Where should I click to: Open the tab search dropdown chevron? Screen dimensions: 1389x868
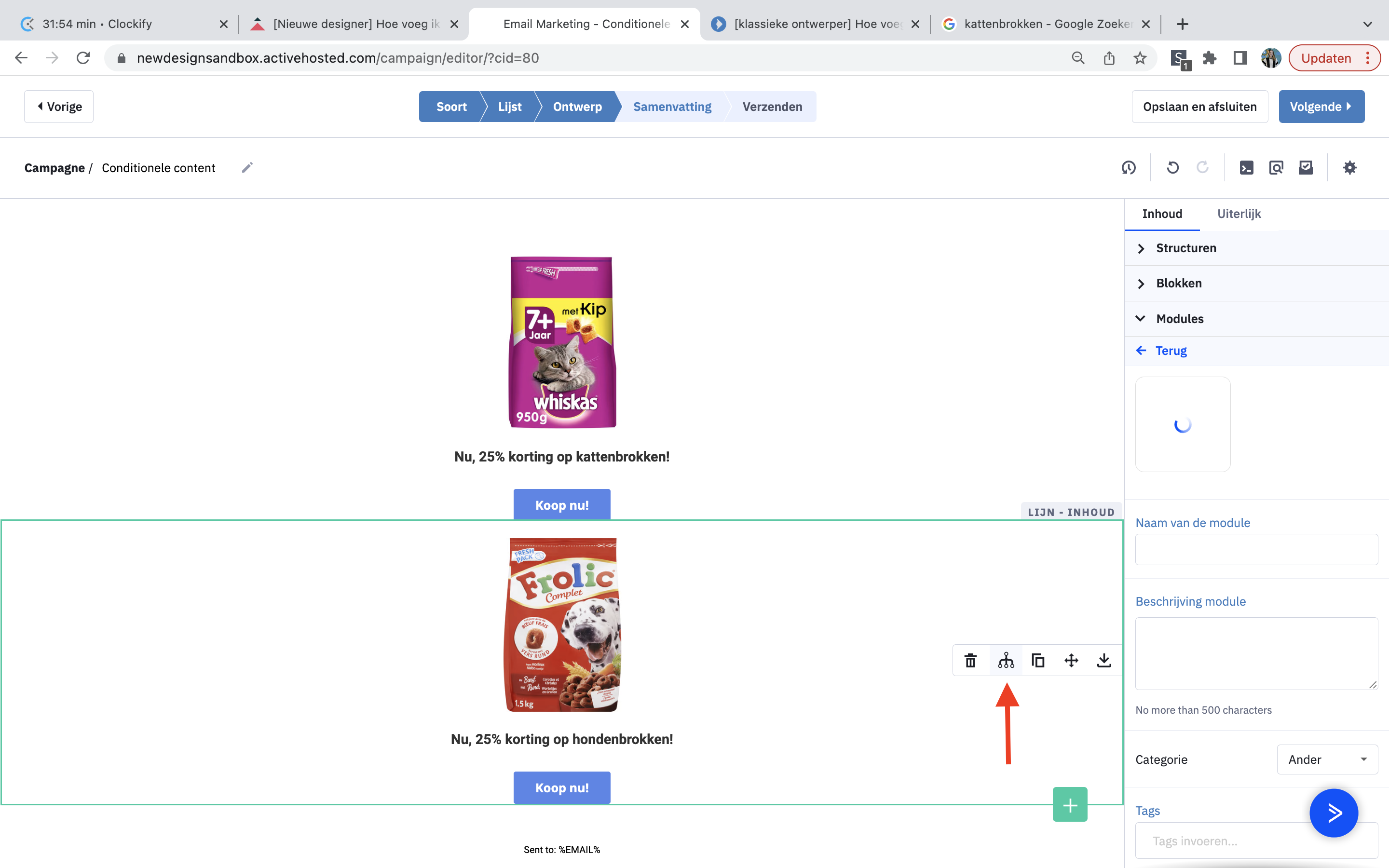coord(1368,24)
